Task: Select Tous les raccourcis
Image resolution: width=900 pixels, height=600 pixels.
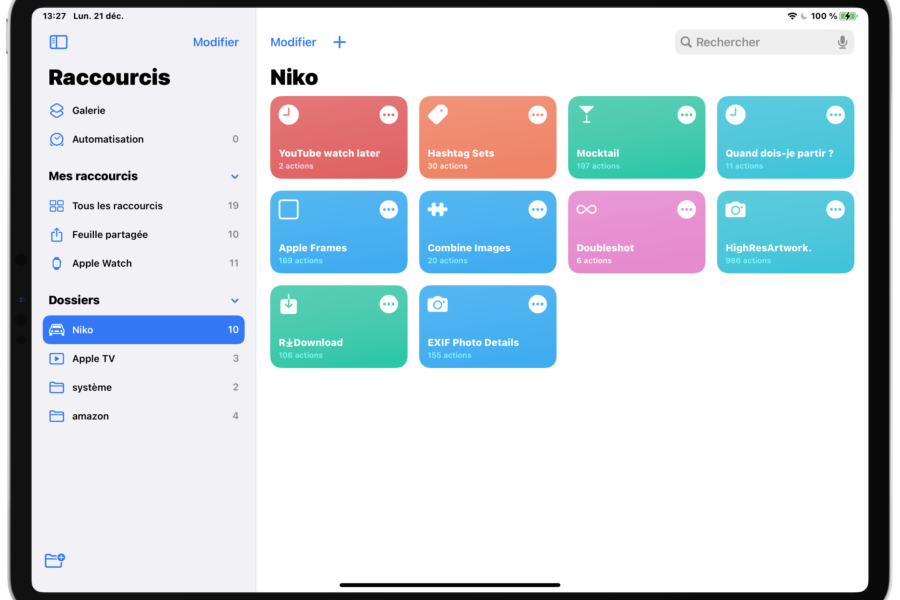Action: click(x=143, y=206)
